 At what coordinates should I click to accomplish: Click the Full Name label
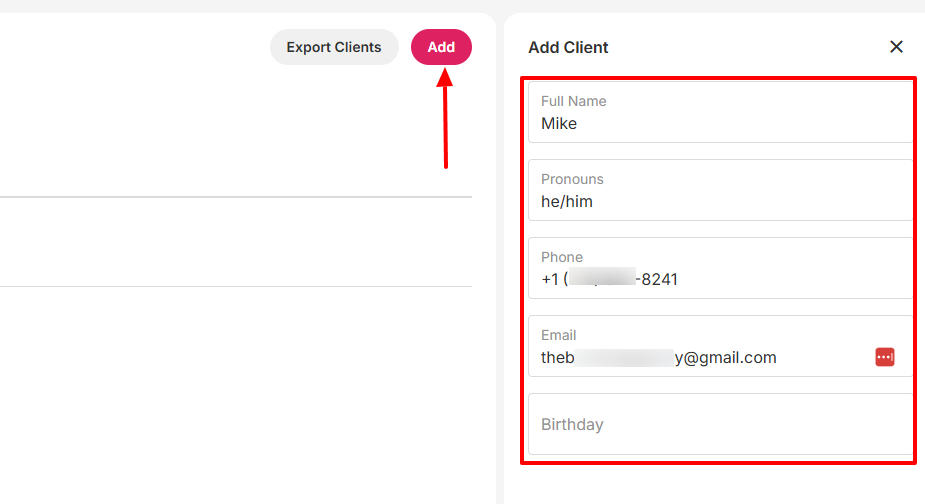[574, 101]
